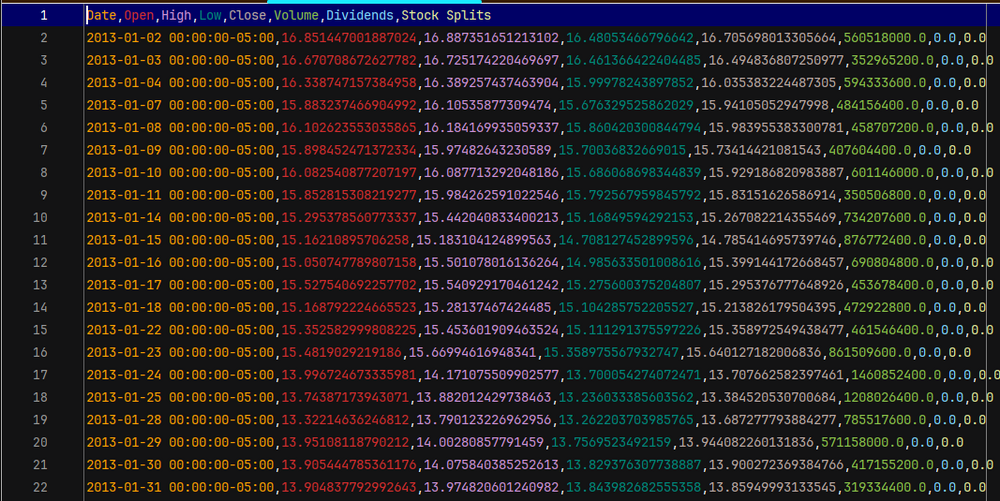Image resolution: width=1000 pixels, height=501 pixels.
Task: Click the date 2013-01-04 00:00:00-05:00
Action: pyautogui.click(x=180, y=83)
